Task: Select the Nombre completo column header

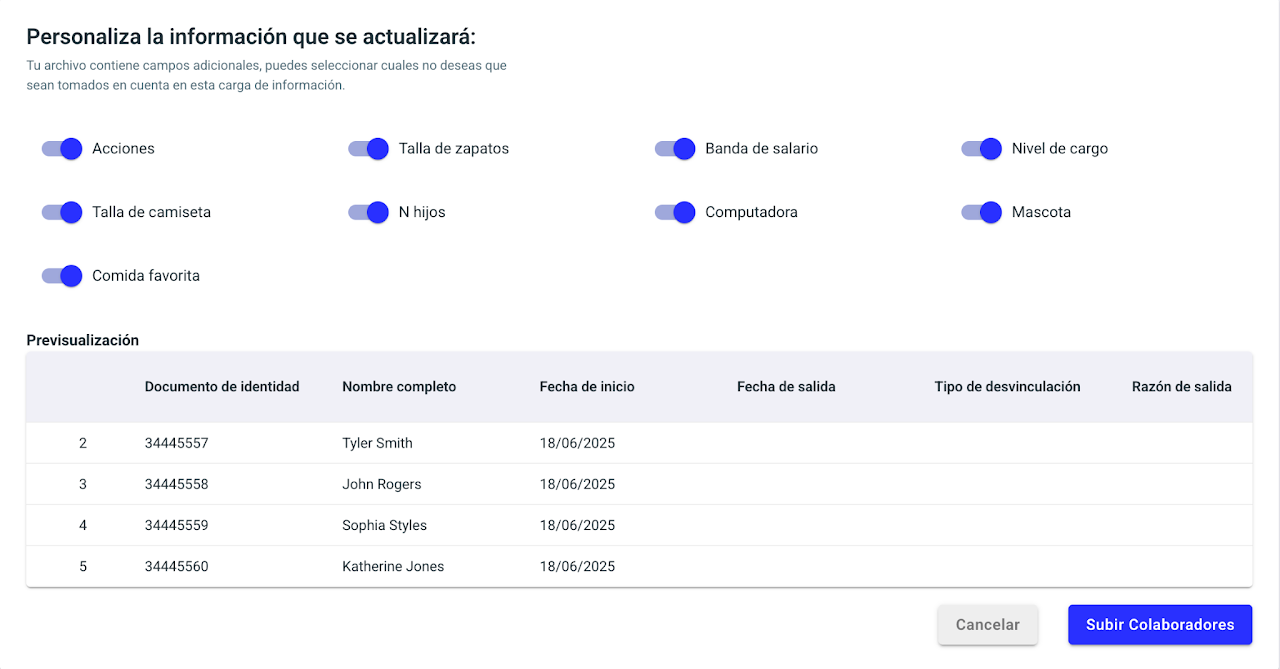Action: click(399, 387)
